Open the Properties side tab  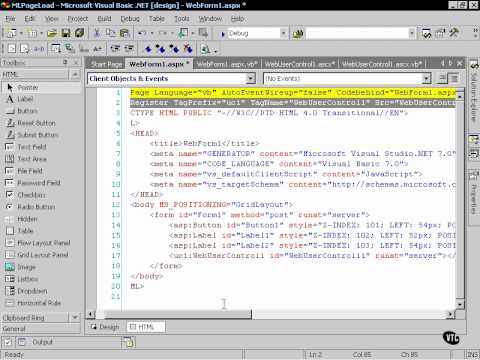[x=474, y=197]
